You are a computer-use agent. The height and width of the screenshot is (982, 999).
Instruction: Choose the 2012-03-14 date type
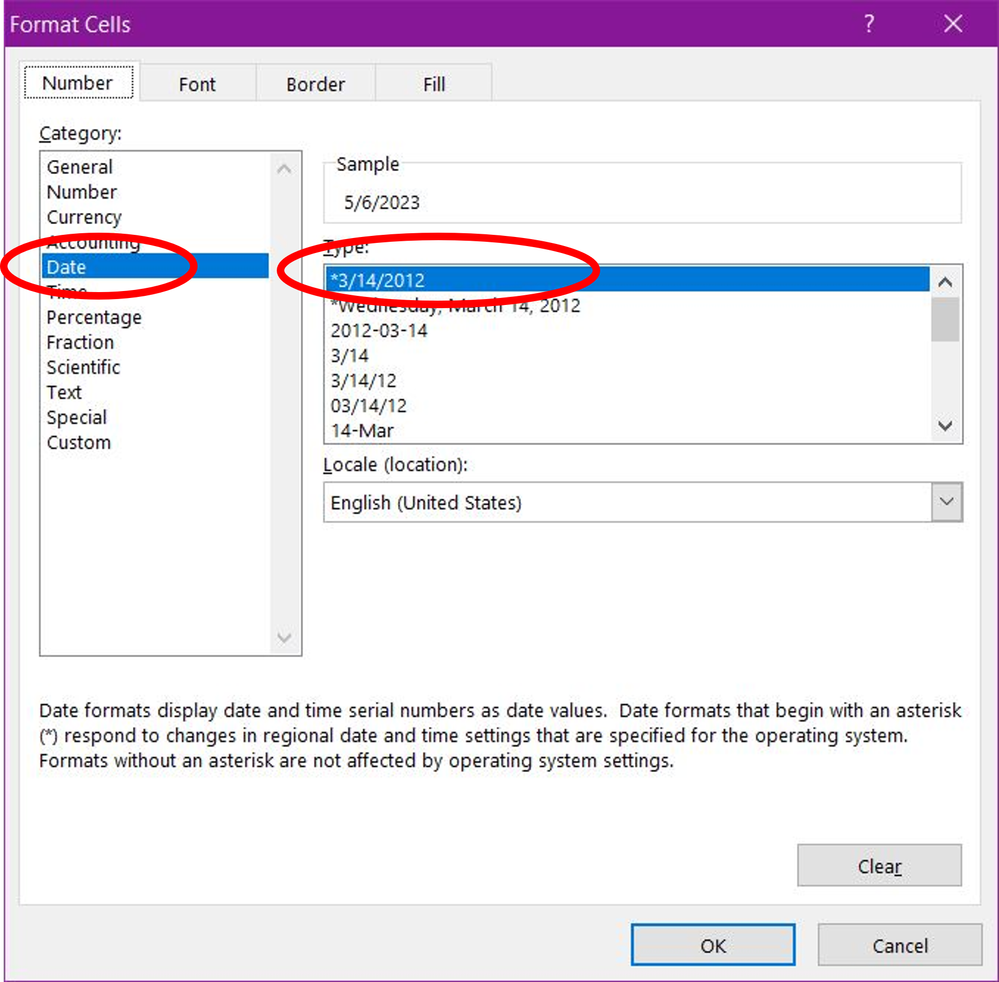coord(628,330)
